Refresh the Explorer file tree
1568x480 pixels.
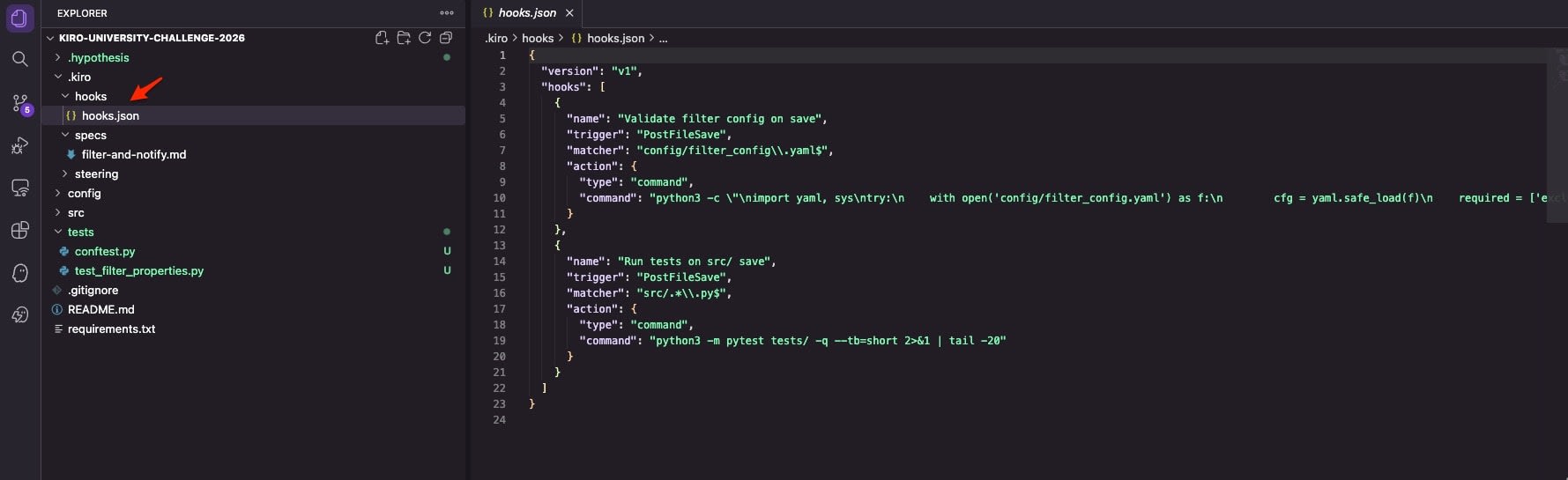coord(425,38)
